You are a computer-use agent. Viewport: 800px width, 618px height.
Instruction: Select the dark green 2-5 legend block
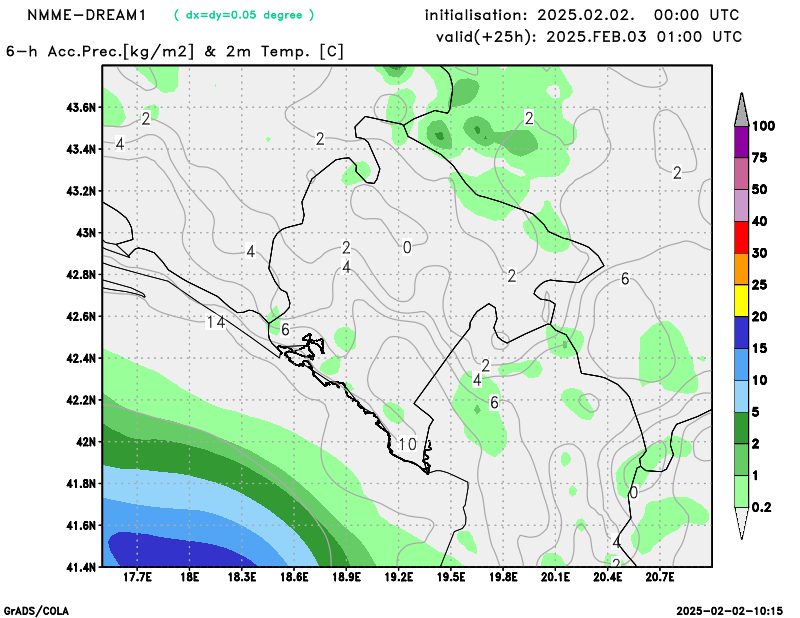click(741, 428)
